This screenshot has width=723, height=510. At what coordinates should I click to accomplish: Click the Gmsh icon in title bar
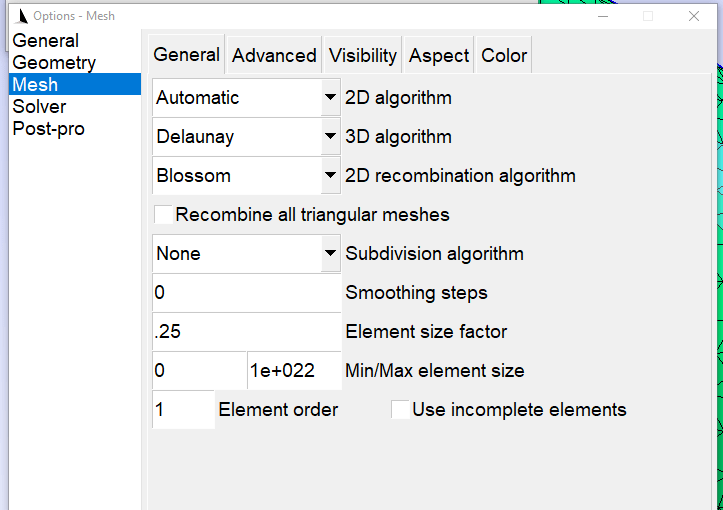point(21,16)
